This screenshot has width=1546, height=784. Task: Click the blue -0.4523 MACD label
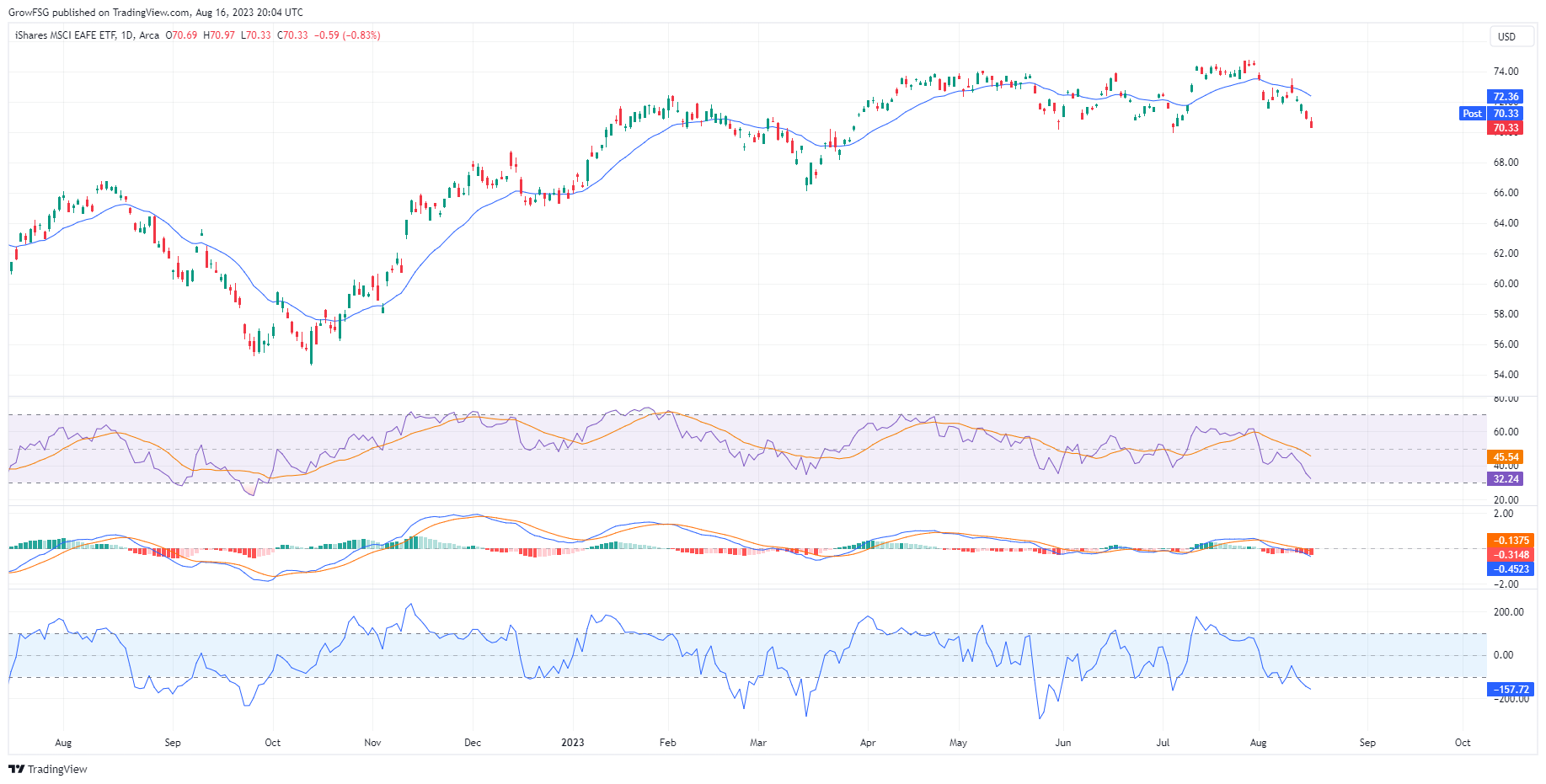click(1511, 569)
